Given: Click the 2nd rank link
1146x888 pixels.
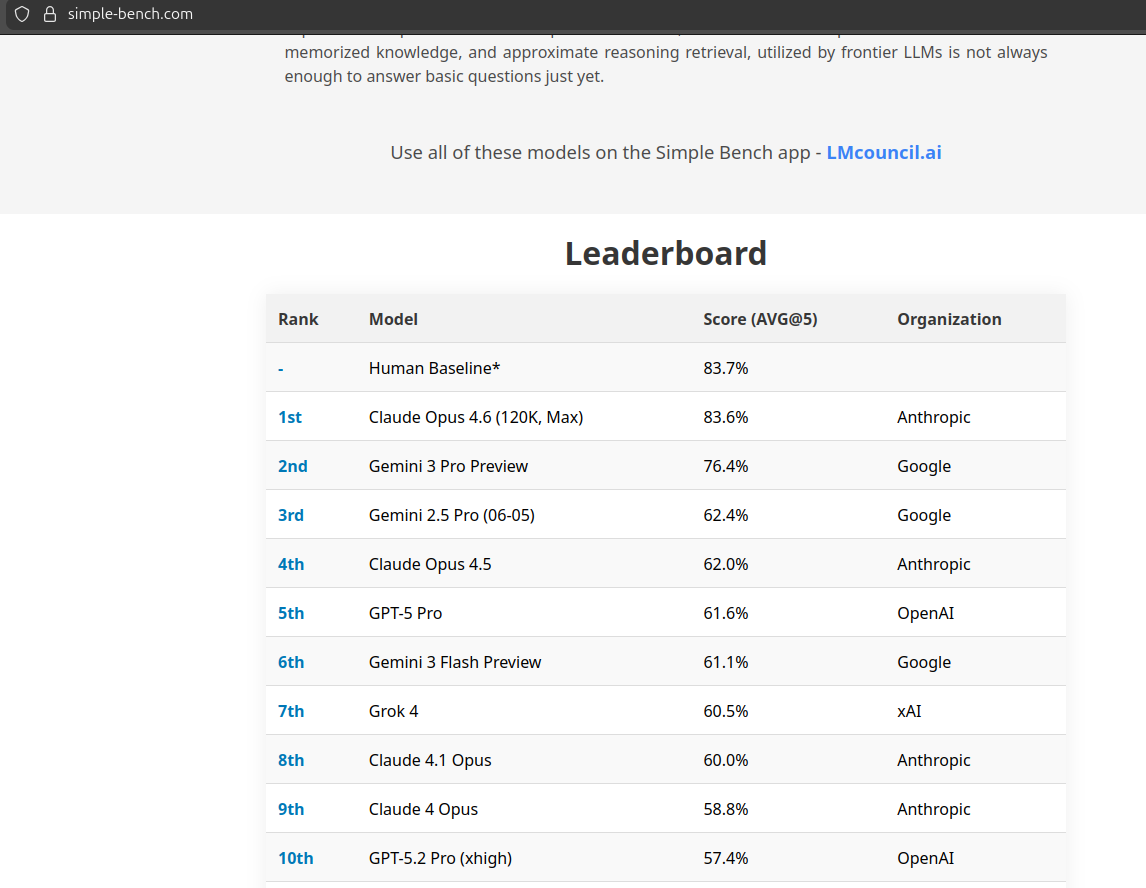Looking at the screenshot, I should (x=293, y=466).
